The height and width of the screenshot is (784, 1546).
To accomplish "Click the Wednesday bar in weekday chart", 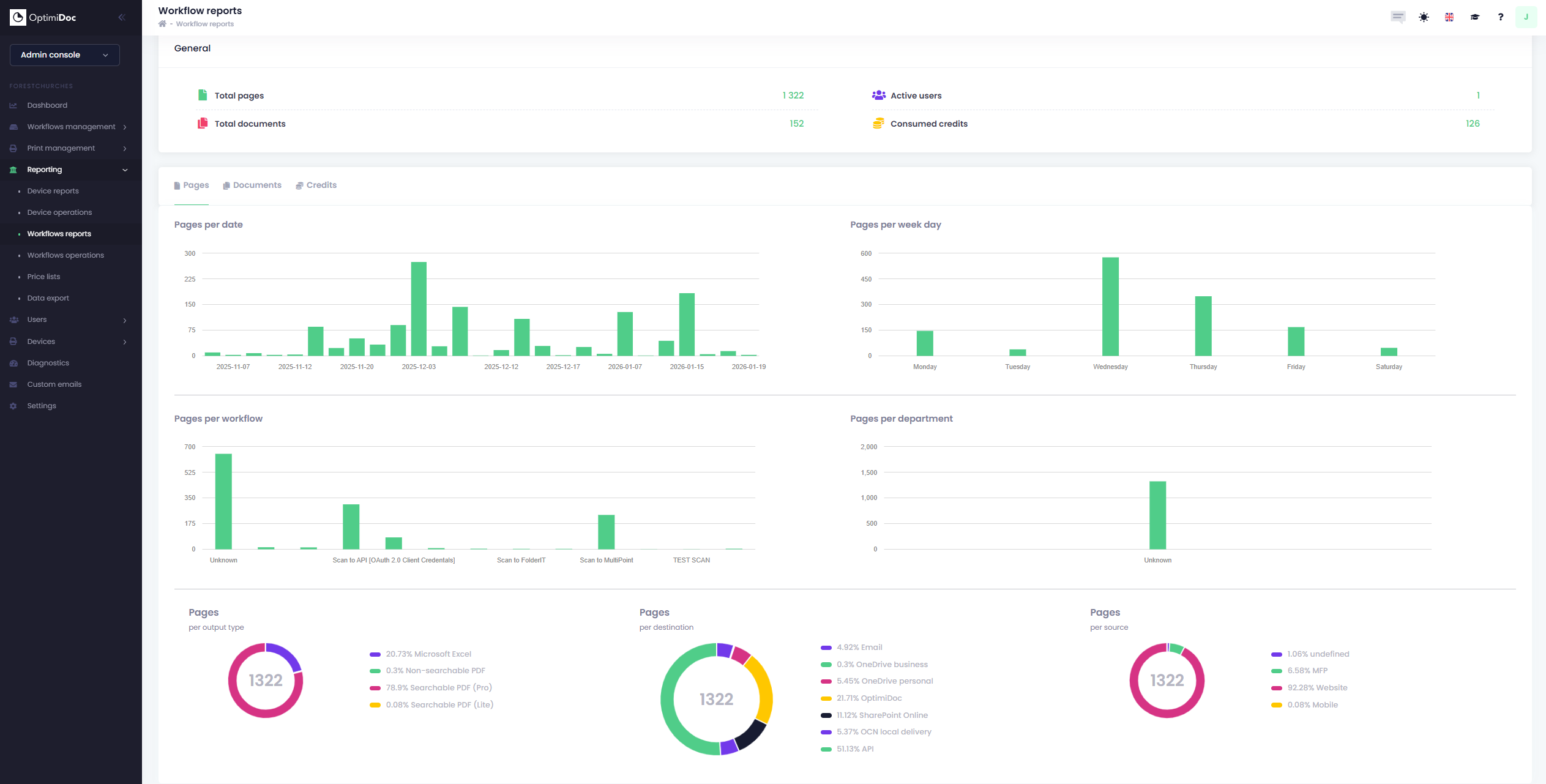I will pyautogui.click(x=1110, y=307).
